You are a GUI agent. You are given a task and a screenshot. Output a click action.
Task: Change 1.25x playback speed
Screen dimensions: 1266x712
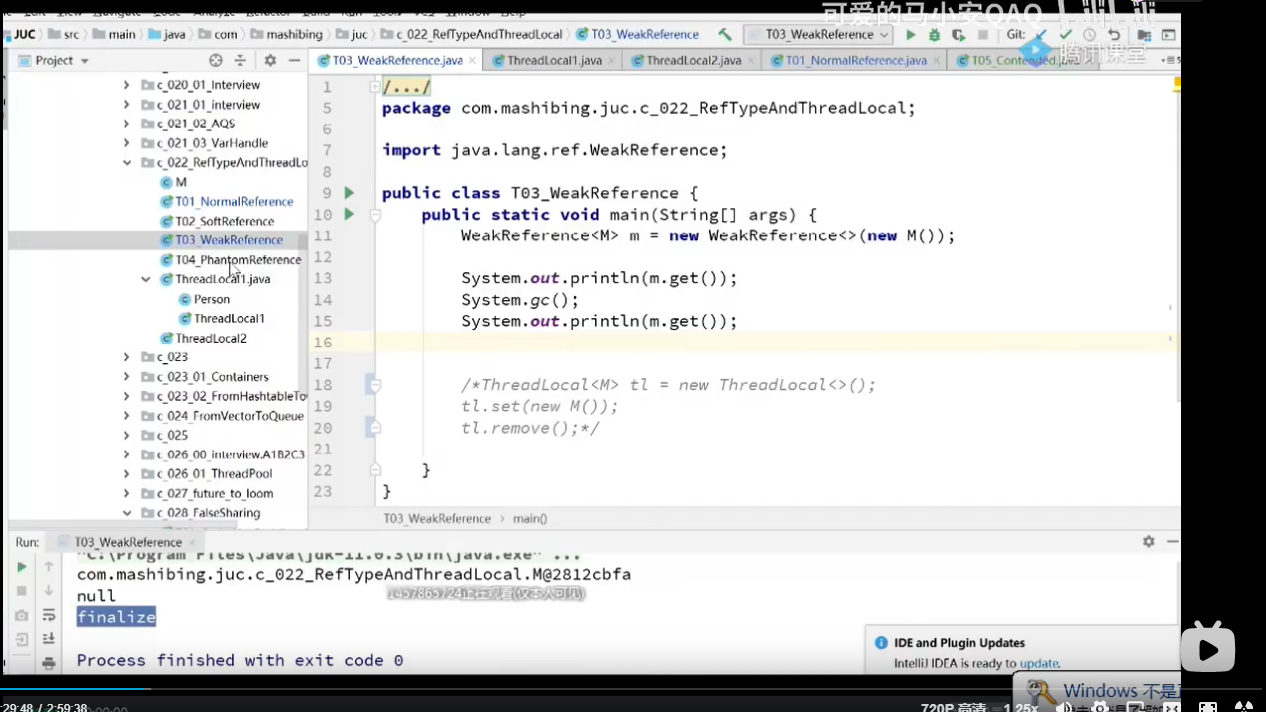coord(1020,707)
